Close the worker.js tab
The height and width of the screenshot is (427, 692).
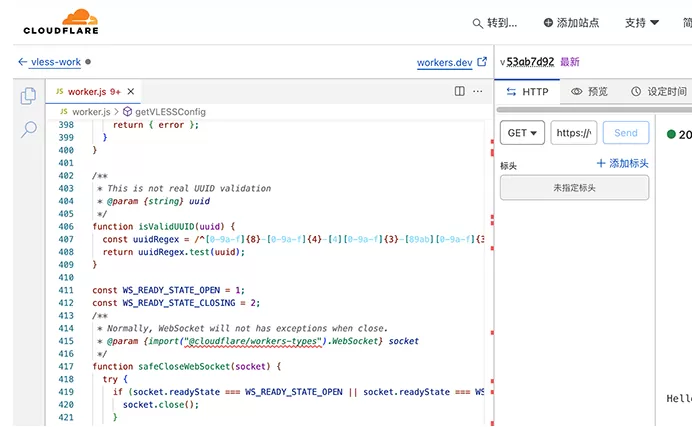[131, 91]
